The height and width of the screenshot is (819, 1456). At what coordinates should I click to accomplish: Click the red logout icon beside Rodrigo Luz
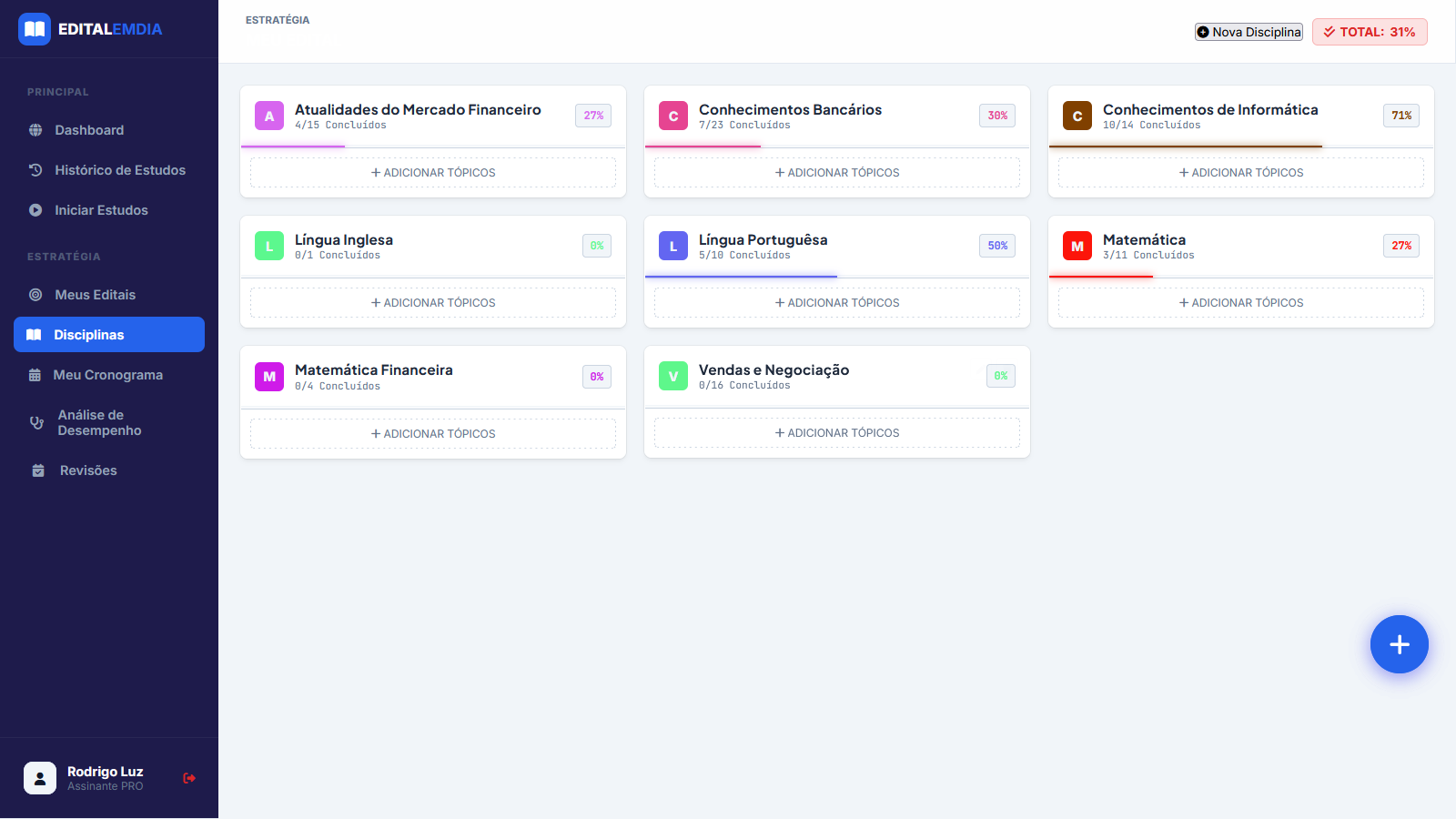189,778
